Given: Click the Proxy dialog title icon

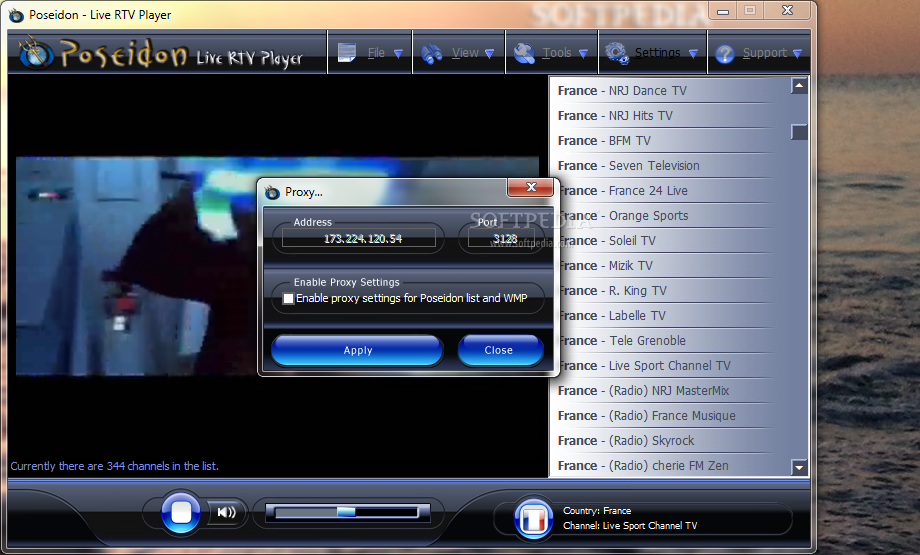Looking at the screenshot, I should pos(272,192).
